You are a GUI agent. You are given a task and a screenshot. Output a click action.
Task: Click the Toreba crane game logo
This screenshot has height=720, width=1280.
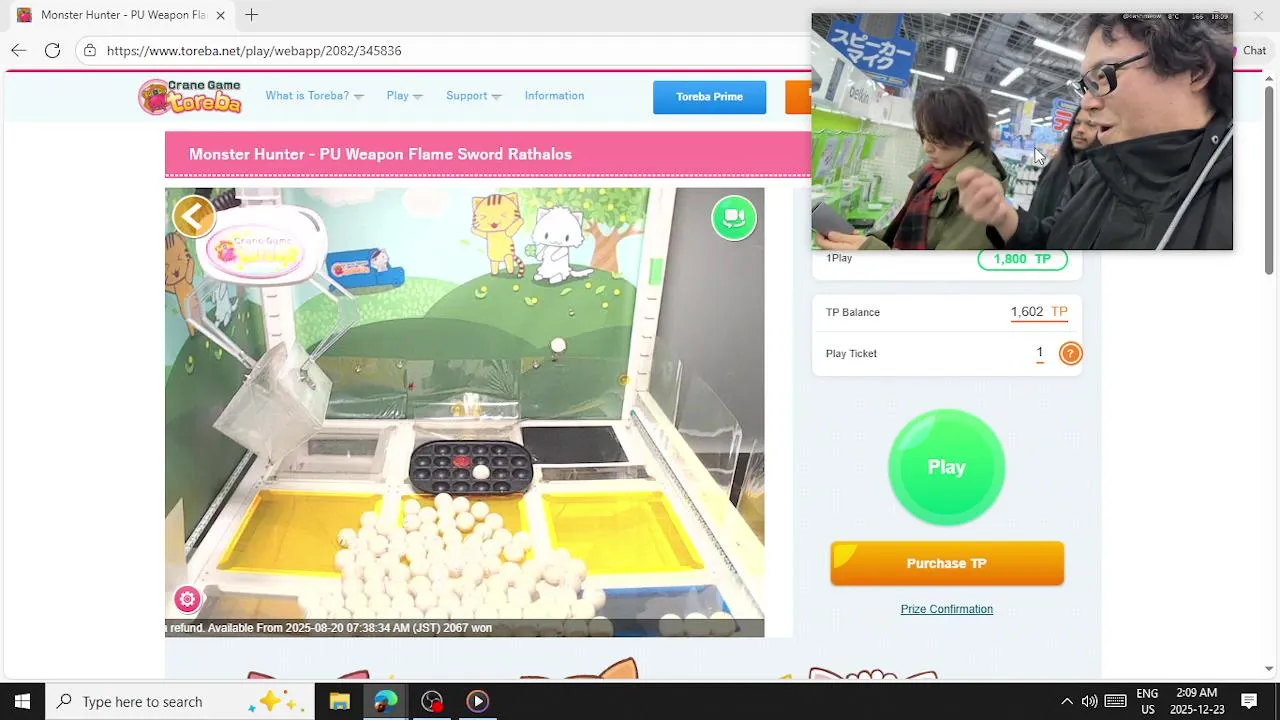190,96
